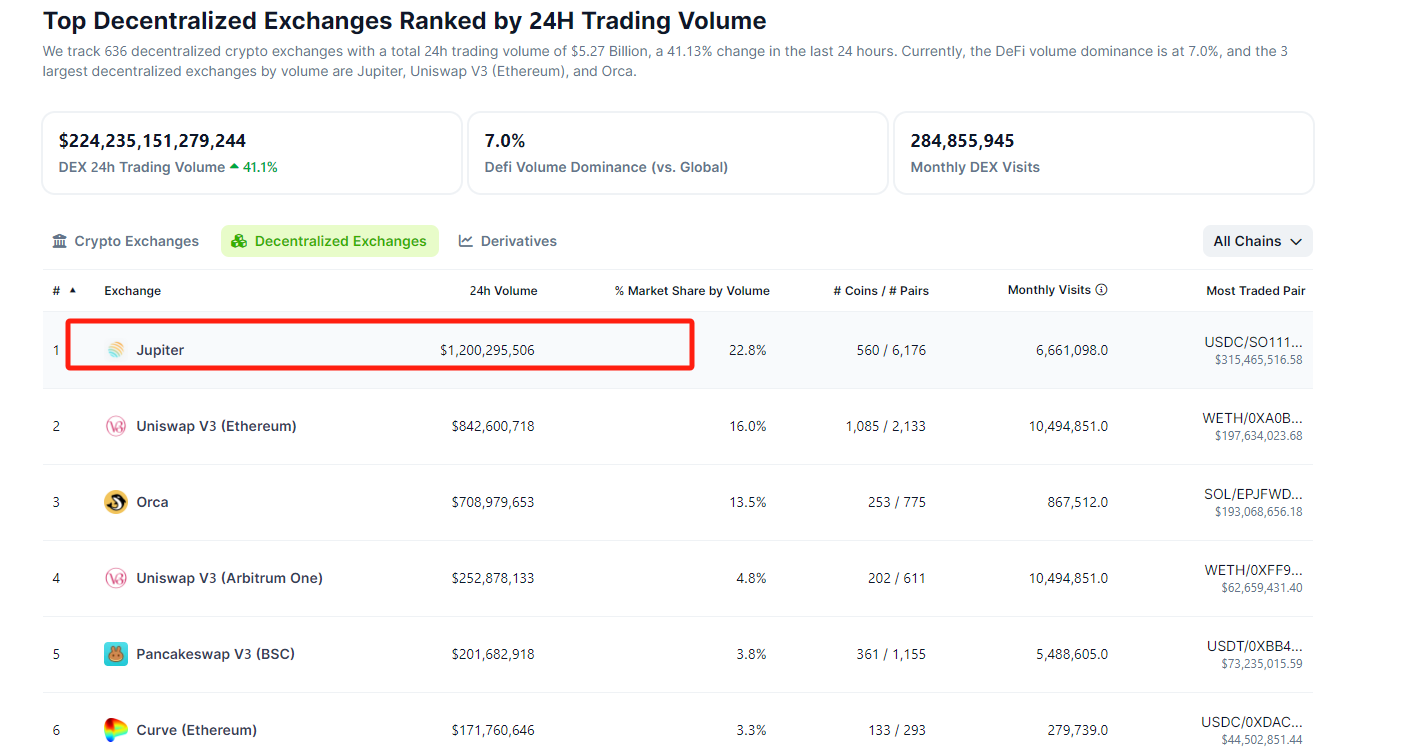Sort by # Coins / # Pairs header

pos(881,291)
